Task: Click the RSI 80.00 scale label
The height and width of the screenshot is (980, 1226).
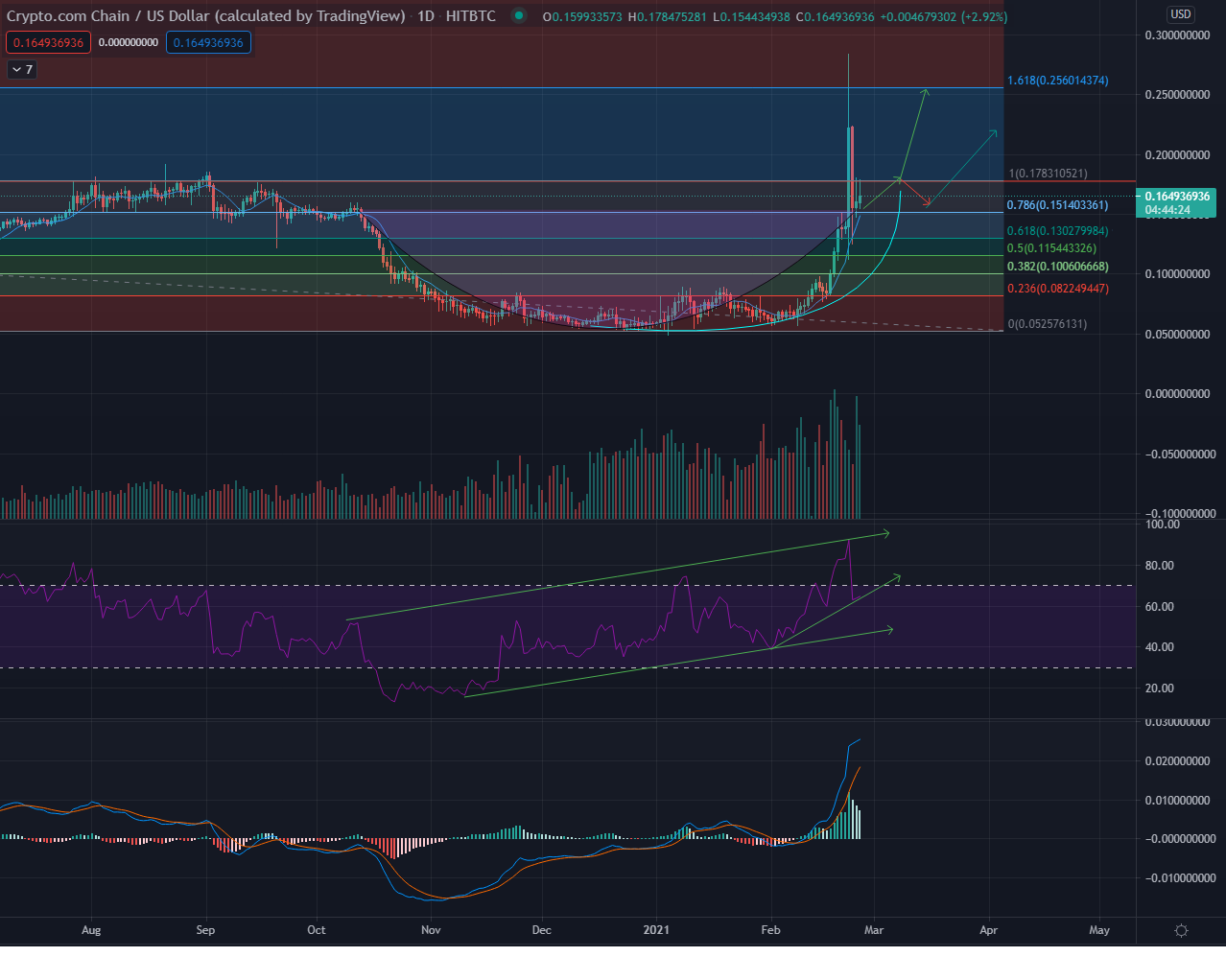Action: pos(1159,566)
